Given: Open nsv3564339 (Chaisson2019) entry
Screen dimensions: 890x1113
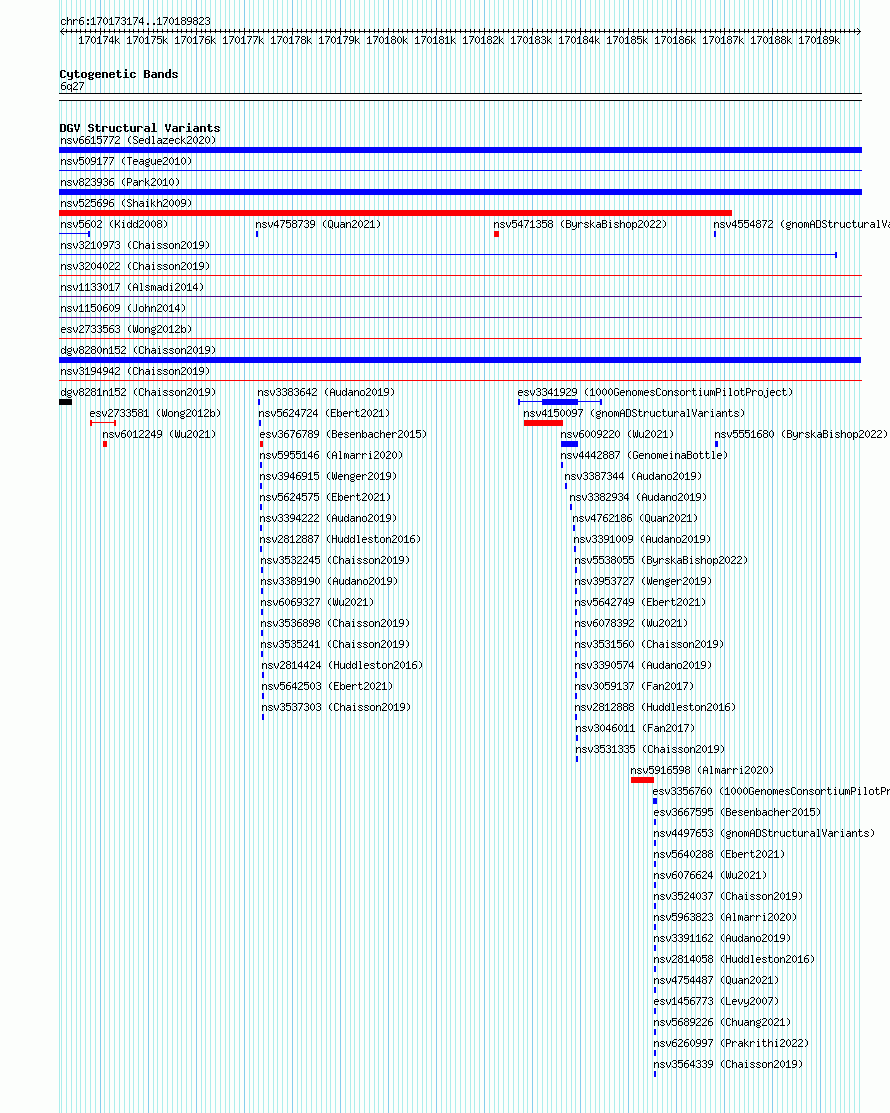Looking at the screenshot, I should coord(728,1064).
